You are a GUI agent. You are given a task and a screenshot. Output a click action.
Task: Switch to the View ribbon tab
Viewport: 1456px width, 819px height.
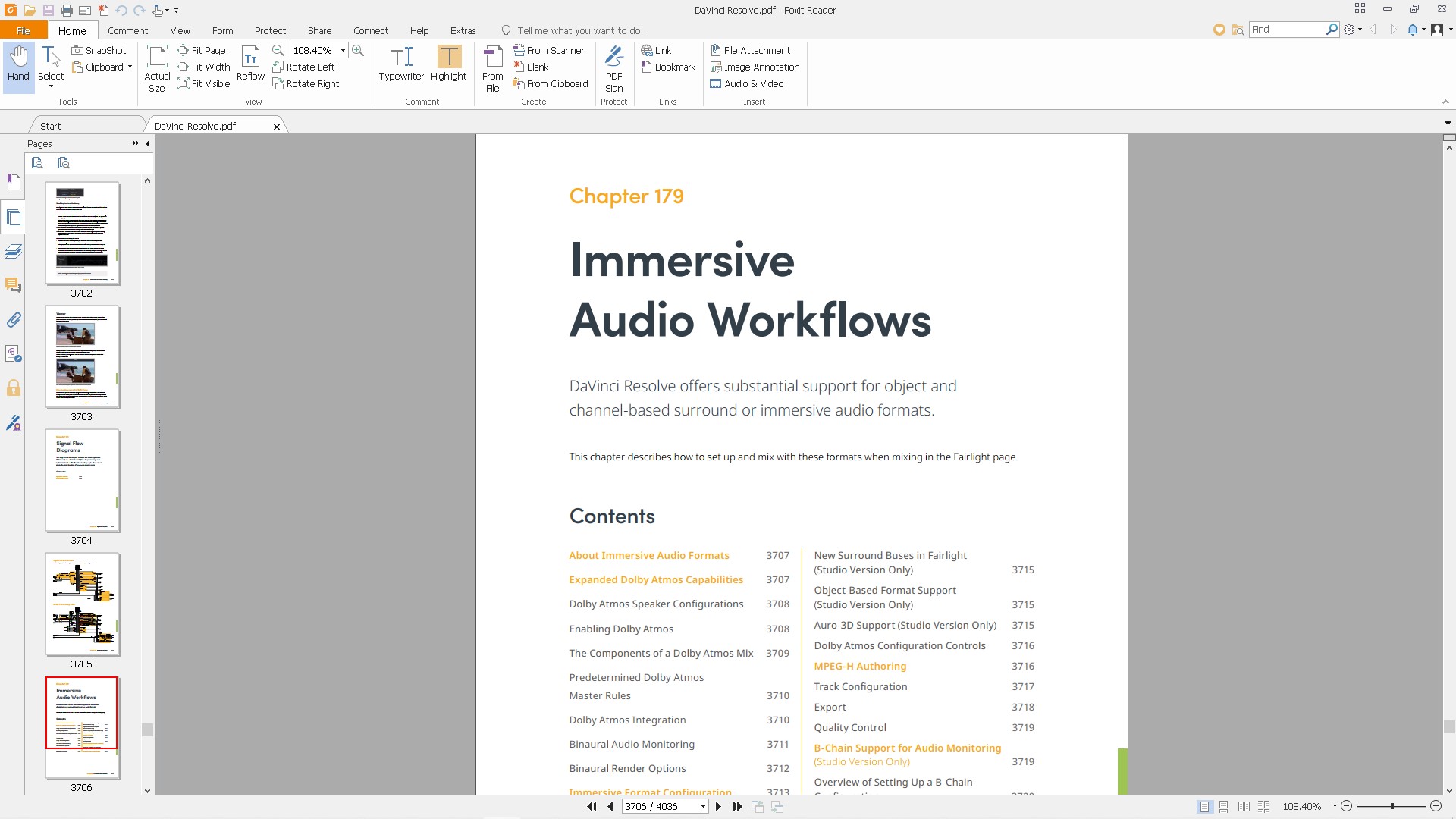(x=180, y=30)
